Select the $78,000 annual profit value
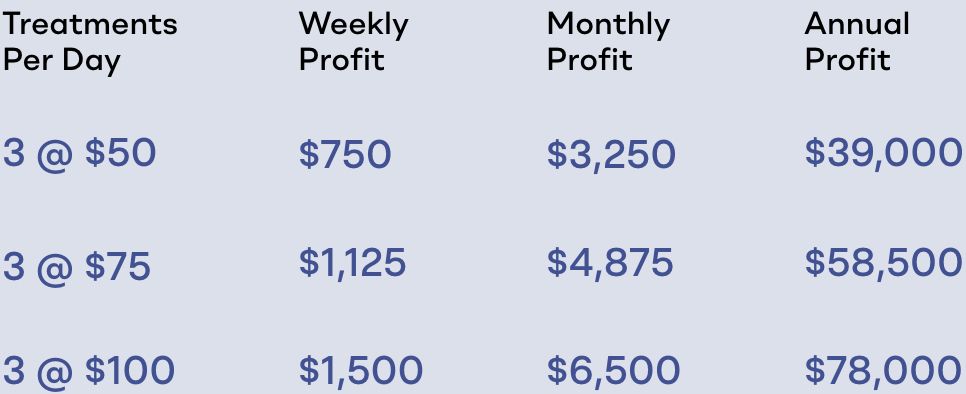The width and height of the screenshot is (966, 394). tap(883, 371)
